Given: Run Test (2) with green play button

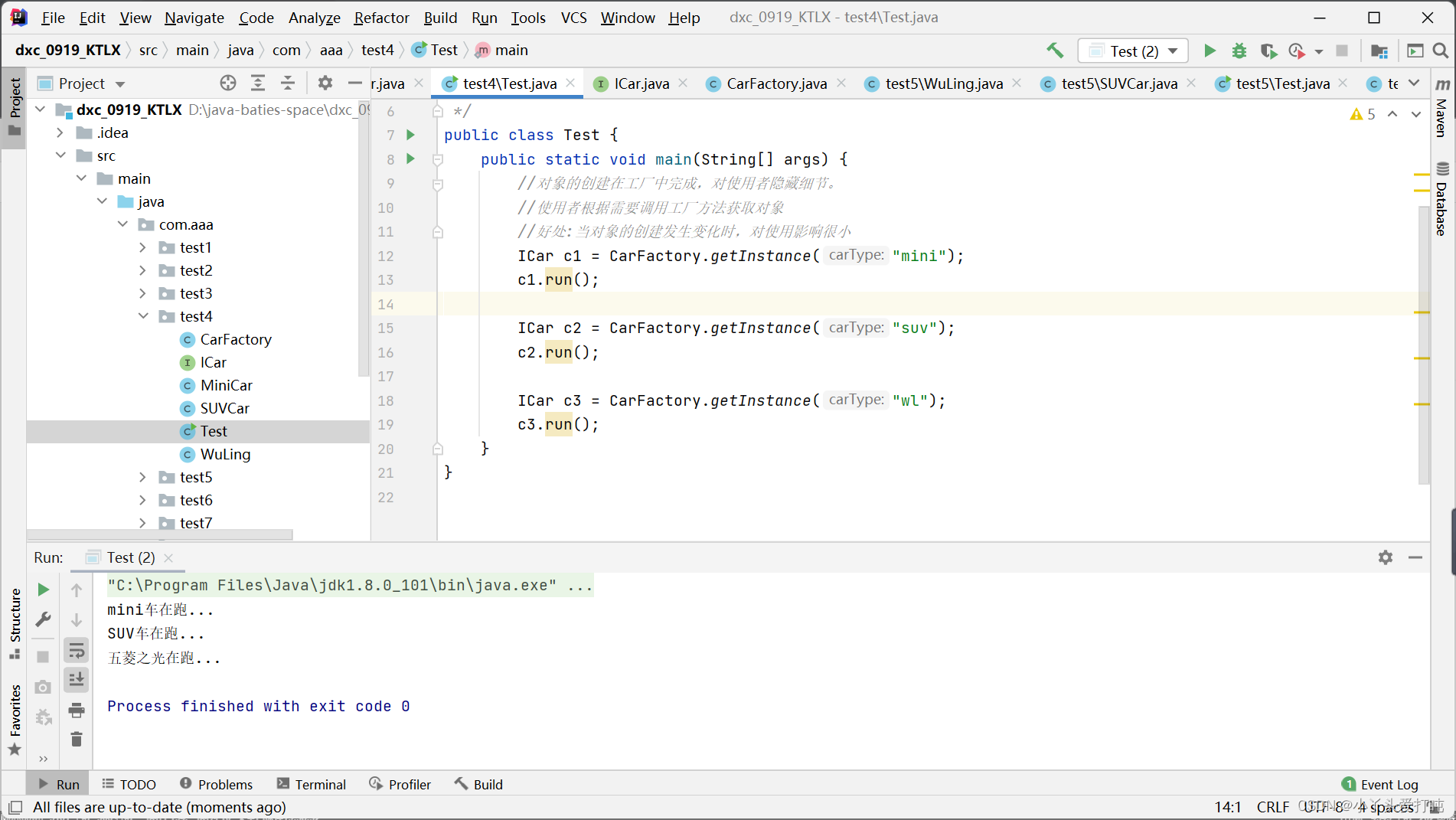Looking at the screenshot, I should pyautogui.click(x=1210, y=51).
